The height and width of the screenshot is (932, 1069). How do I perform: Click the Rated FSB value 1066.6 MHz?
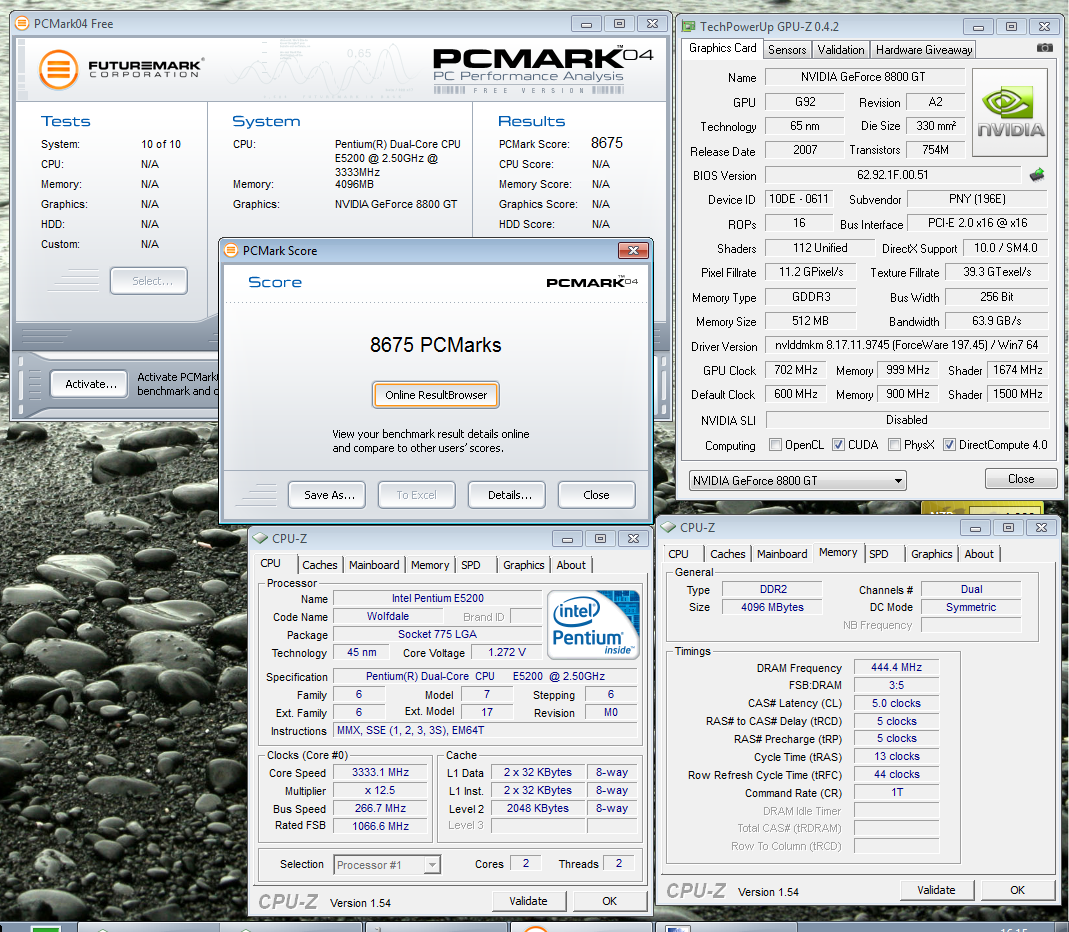coord(380,826)
